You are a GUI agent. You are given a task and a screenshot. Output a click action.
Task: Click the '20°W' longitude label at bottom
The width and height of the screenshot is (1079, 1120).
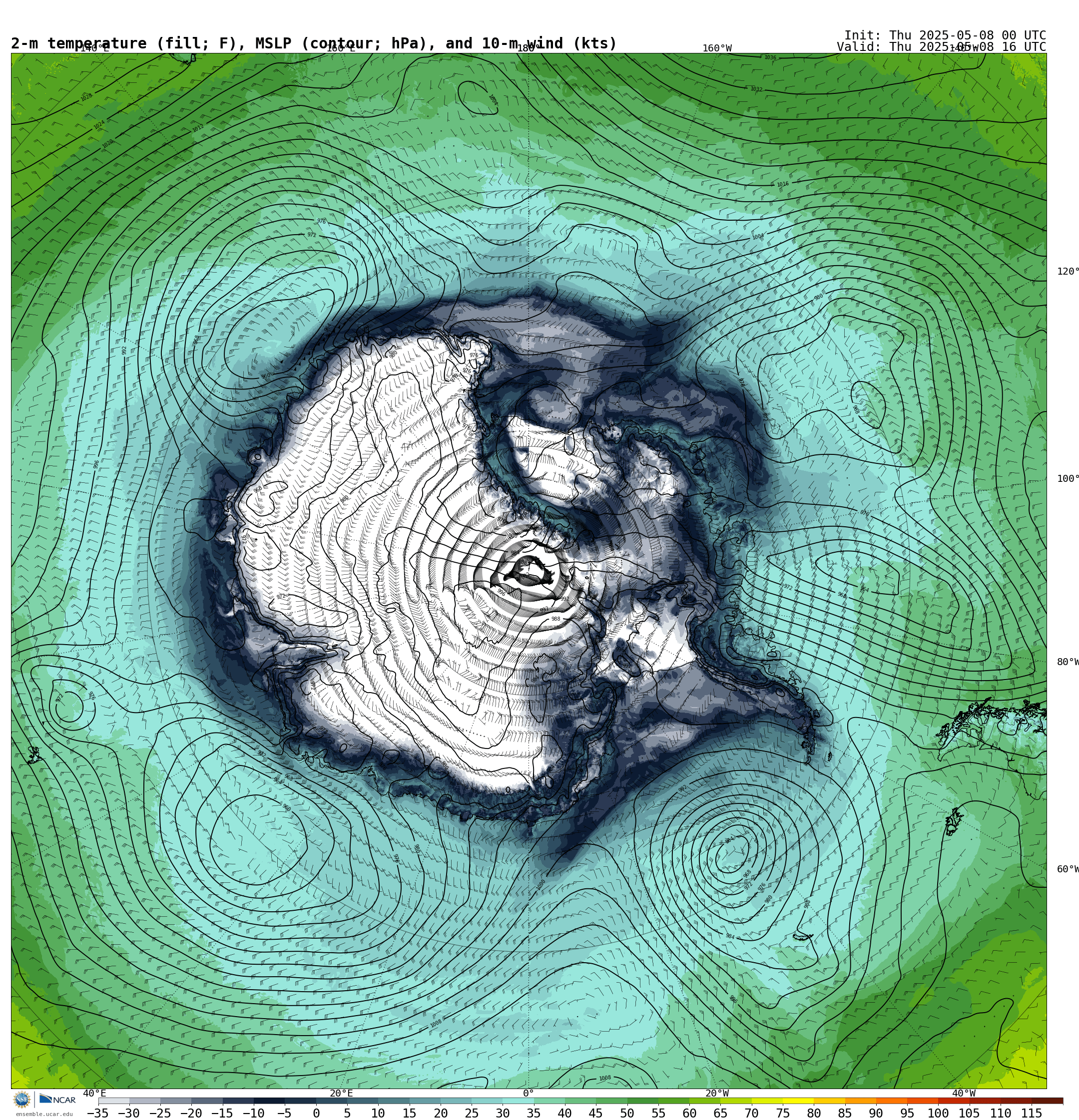coord(717,1093)
